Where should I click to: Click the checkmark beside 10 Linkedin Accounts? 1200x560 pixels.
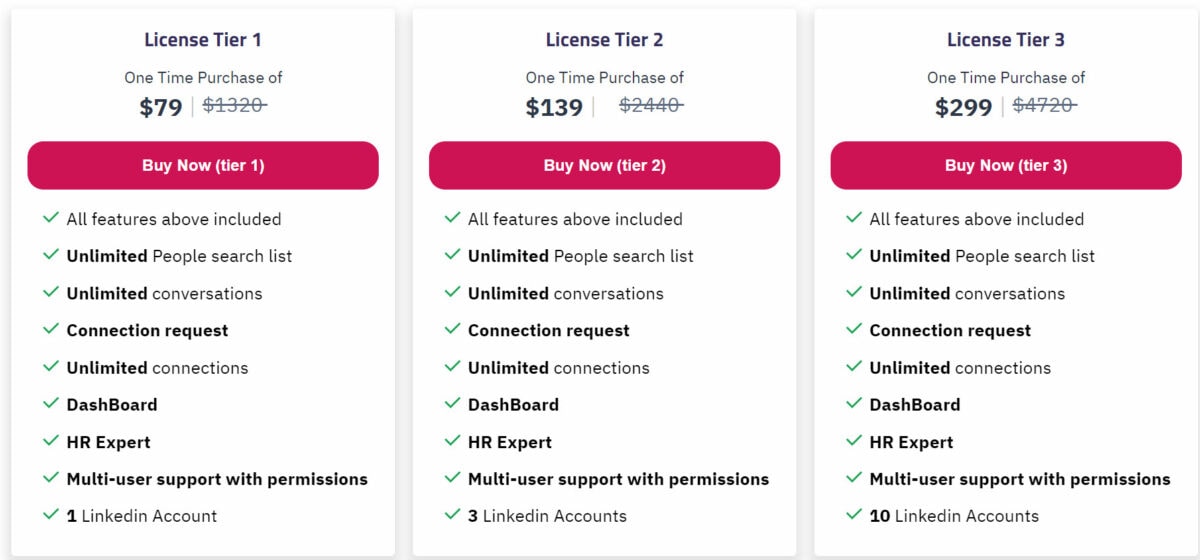[x=853, y=515]
